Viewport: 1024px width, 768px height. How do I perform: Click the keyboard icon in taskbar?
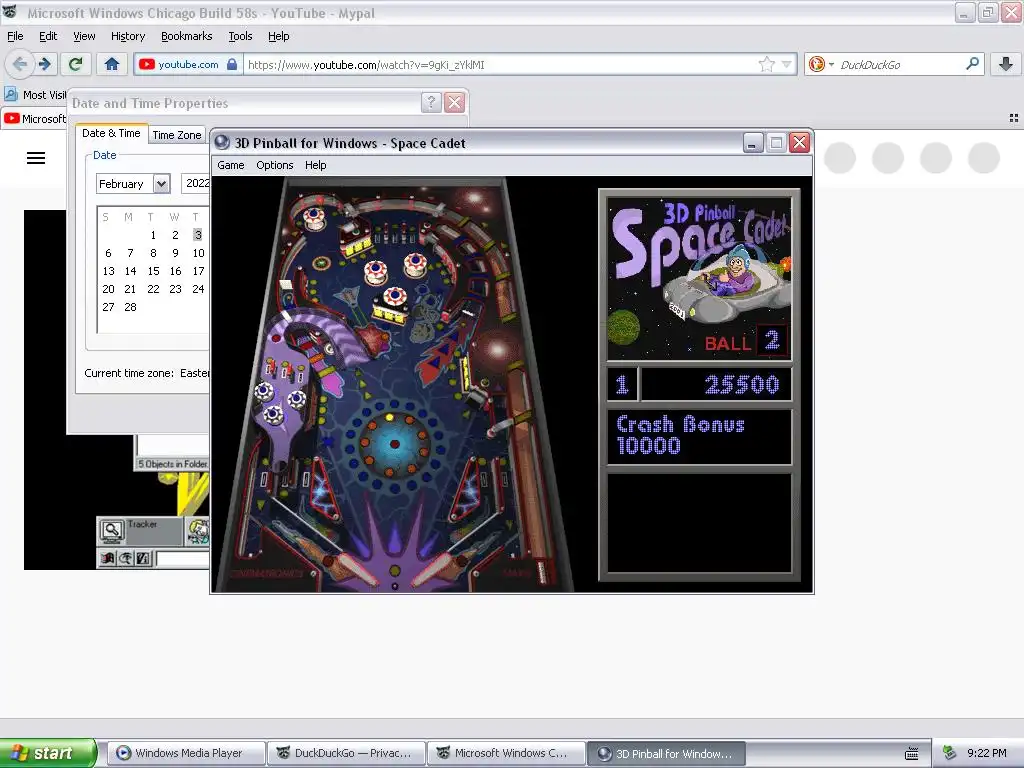tap(912, 754)
